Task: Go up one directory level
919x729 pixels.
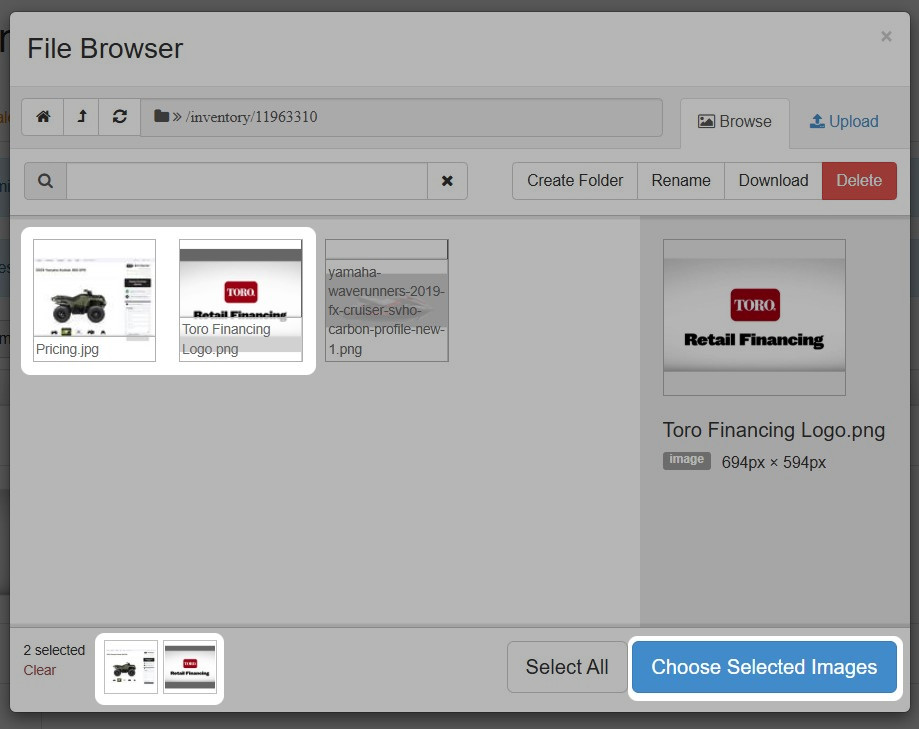Action: tap(82, 117)
